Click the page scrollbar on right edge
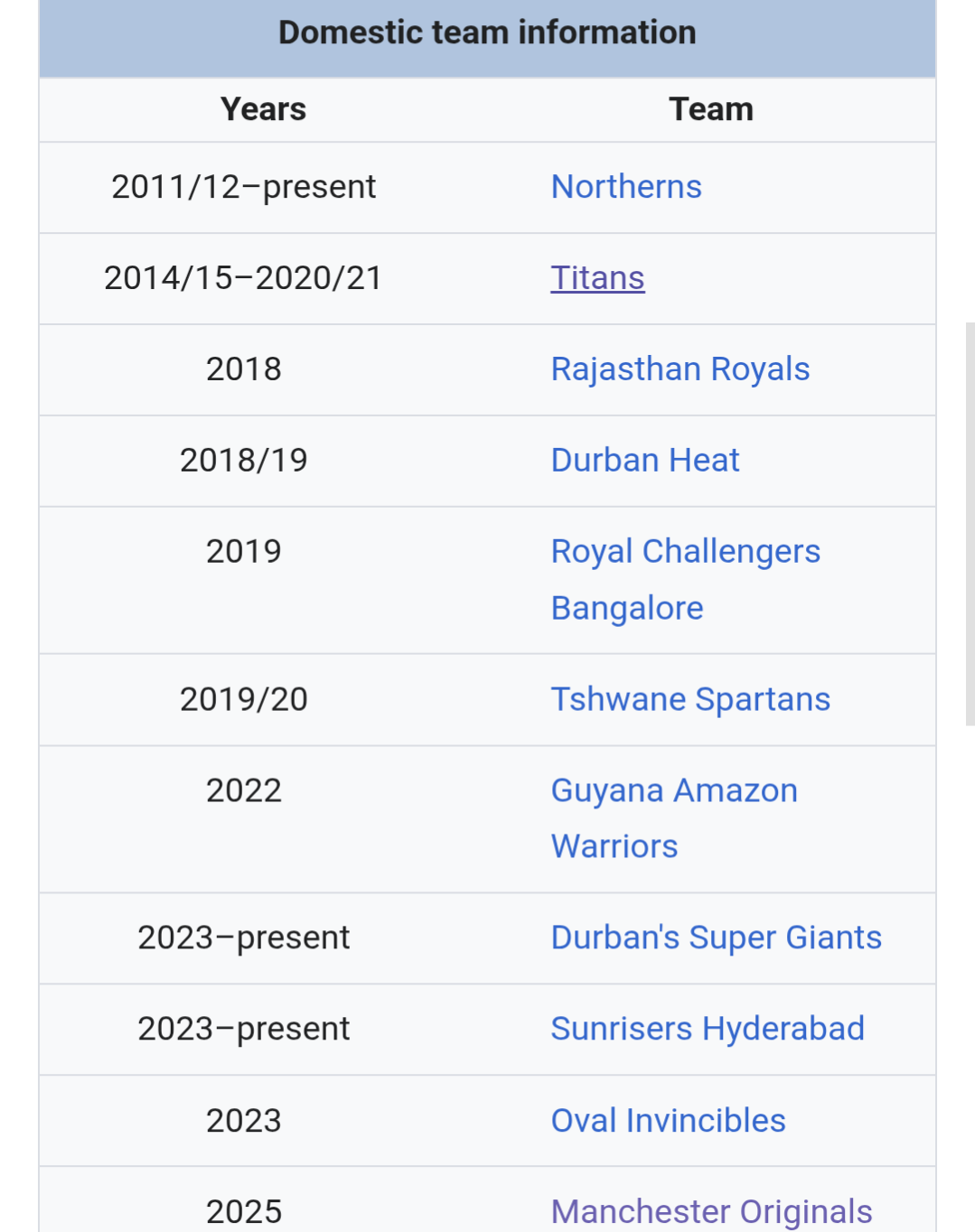Image resolution: width=975 pixels, height=1232 pixels. (x=970, y=524)
